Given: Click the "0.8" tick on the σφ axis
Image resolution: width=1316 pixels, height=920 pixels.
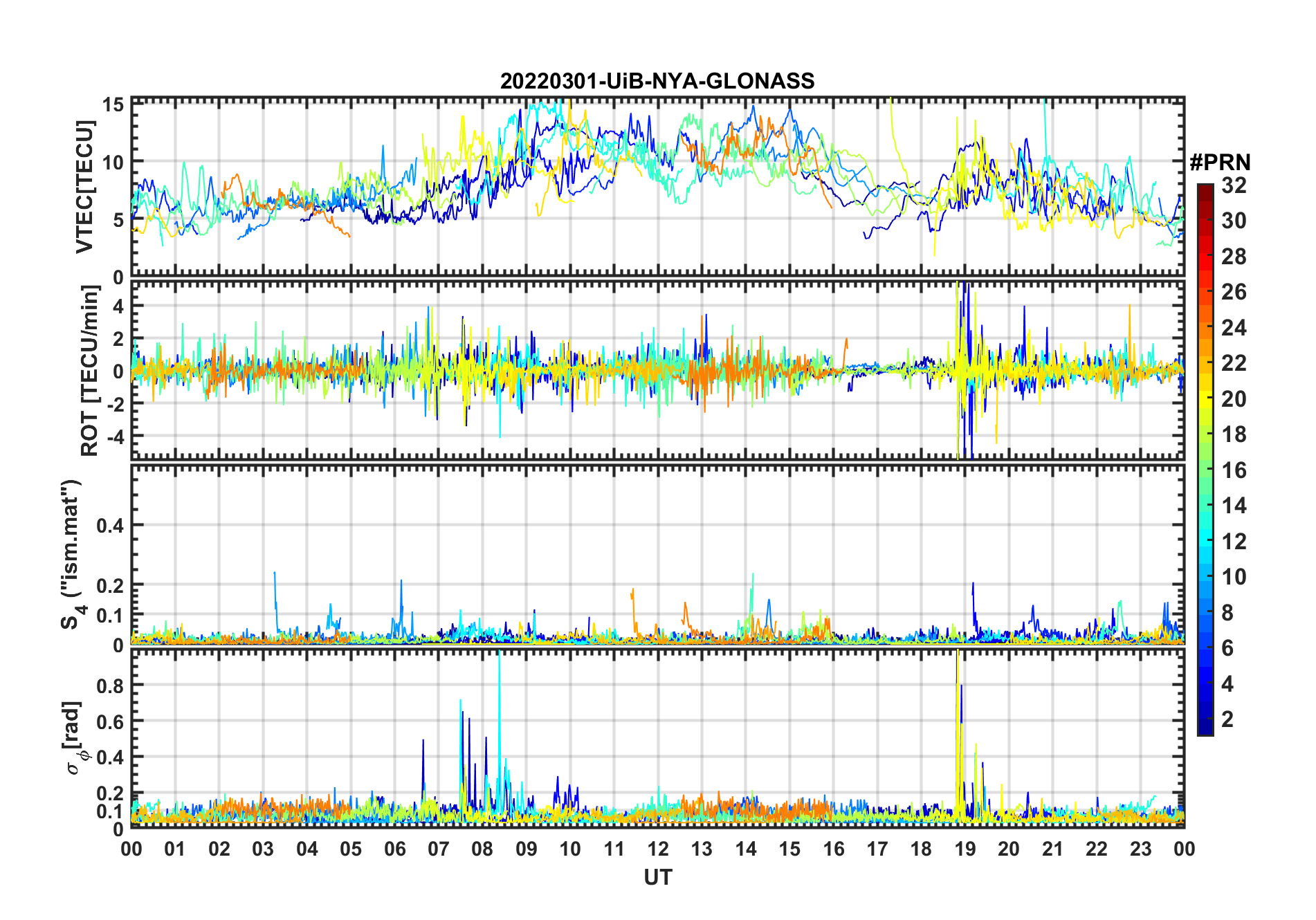Looking at the screenshot, I should (110, 686).
